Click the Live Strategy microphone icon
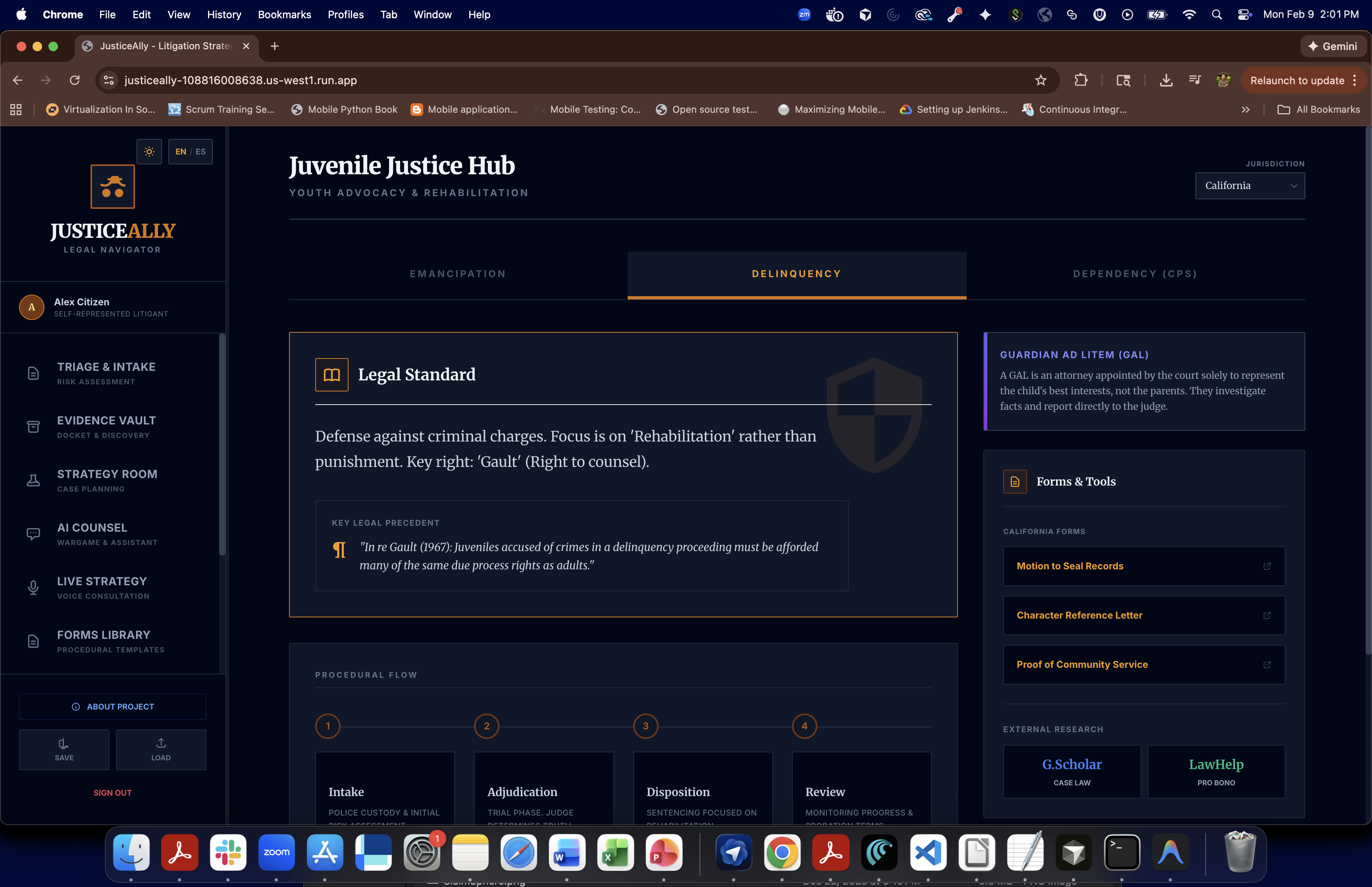The width and height of the screenshot is (1372, 887). coord(33,588)
